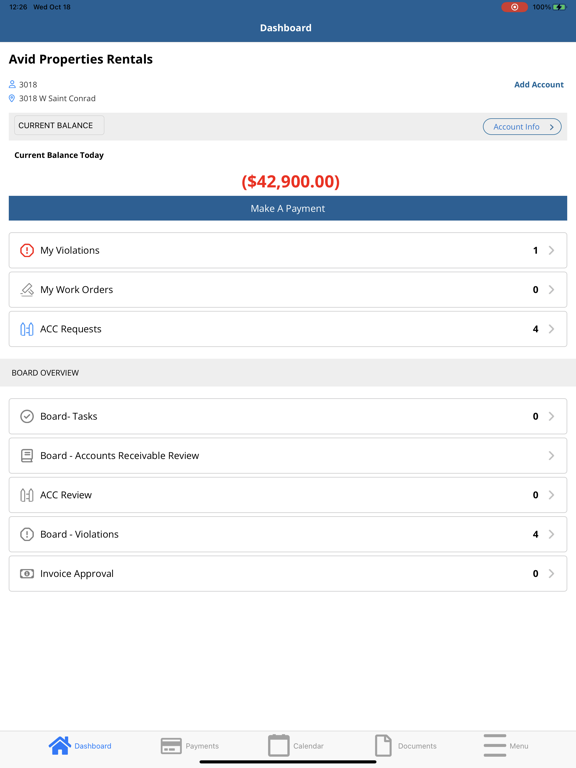Click the red screen recording indicator

pos(514,7)
